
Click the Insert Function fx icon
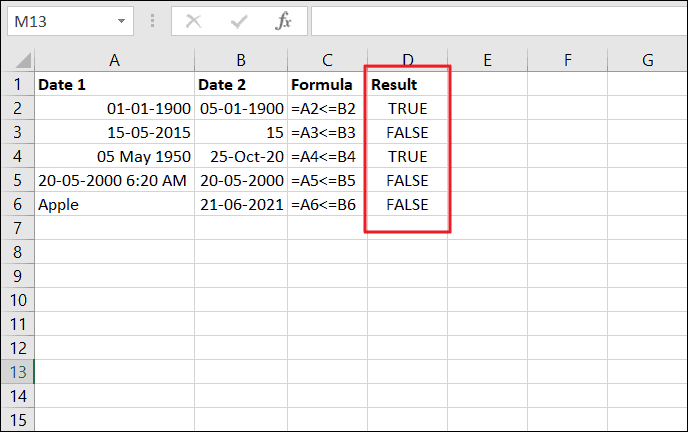click(x=283, y=20)
